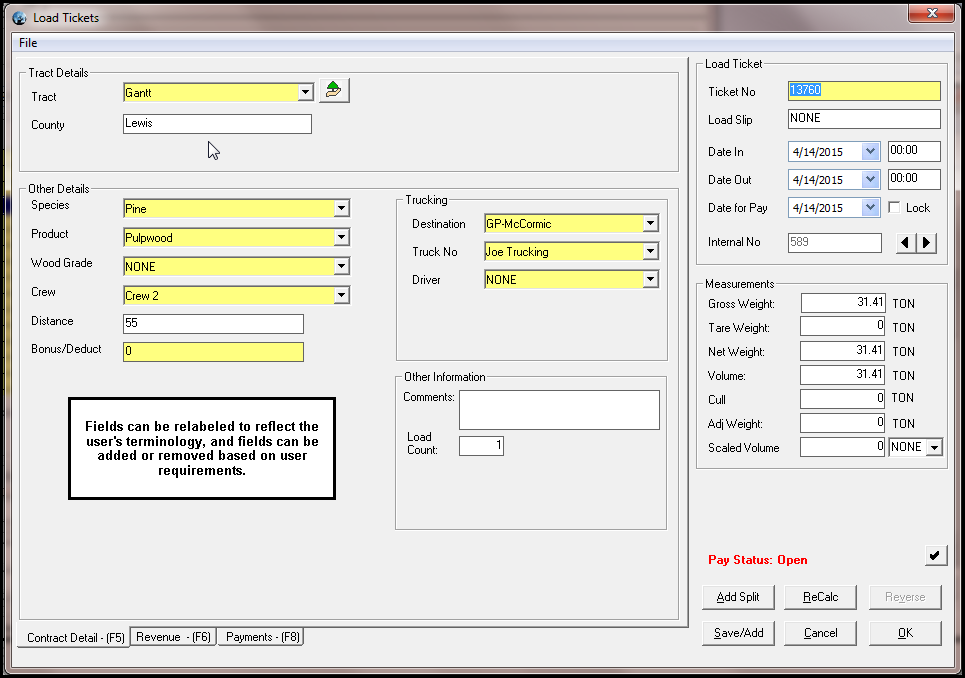
Task: Open the Tract dropdown
Action: coord(305,92)
